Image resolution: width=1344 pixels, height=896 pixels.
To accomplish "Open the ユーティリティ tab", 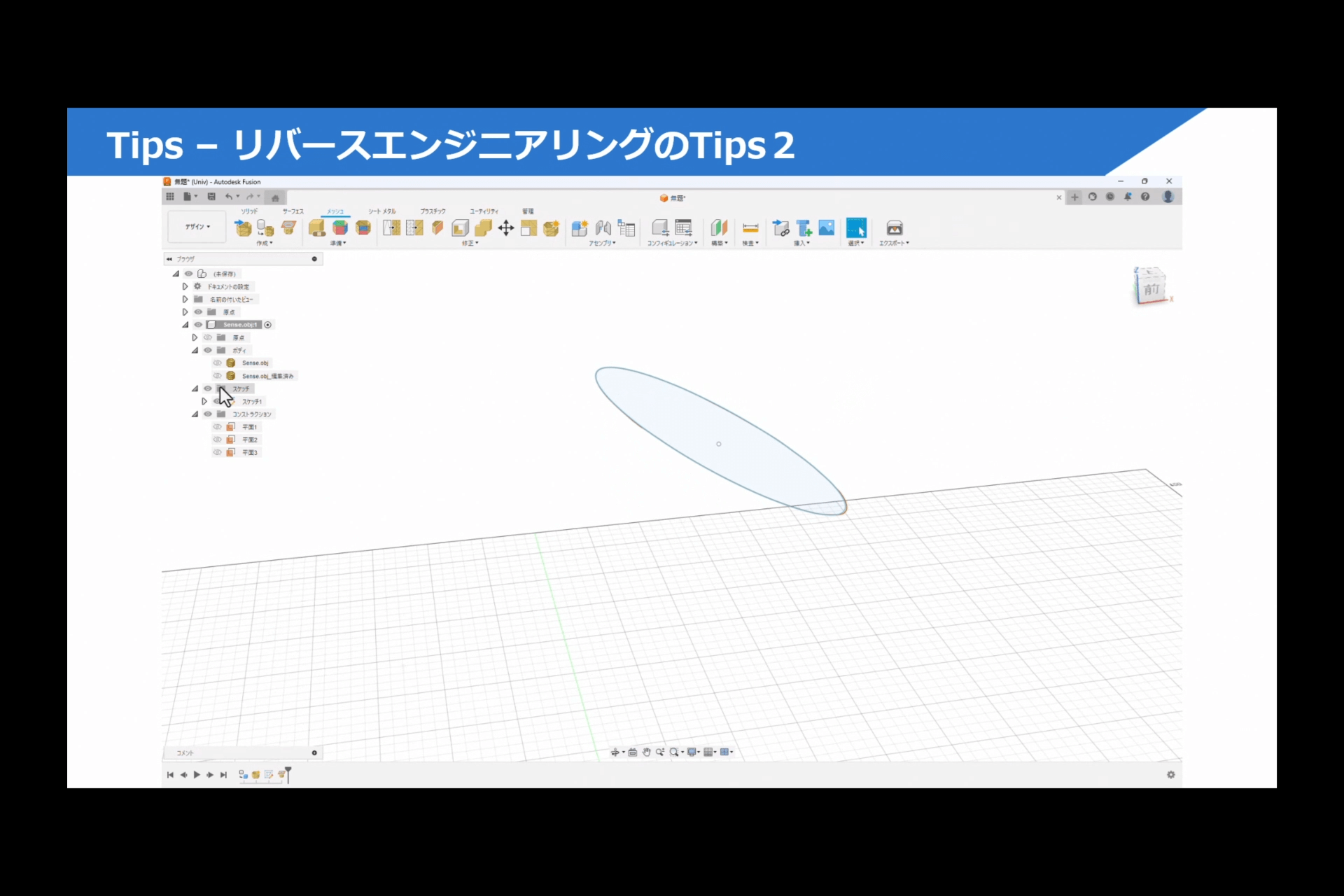I will pos(484,211).
